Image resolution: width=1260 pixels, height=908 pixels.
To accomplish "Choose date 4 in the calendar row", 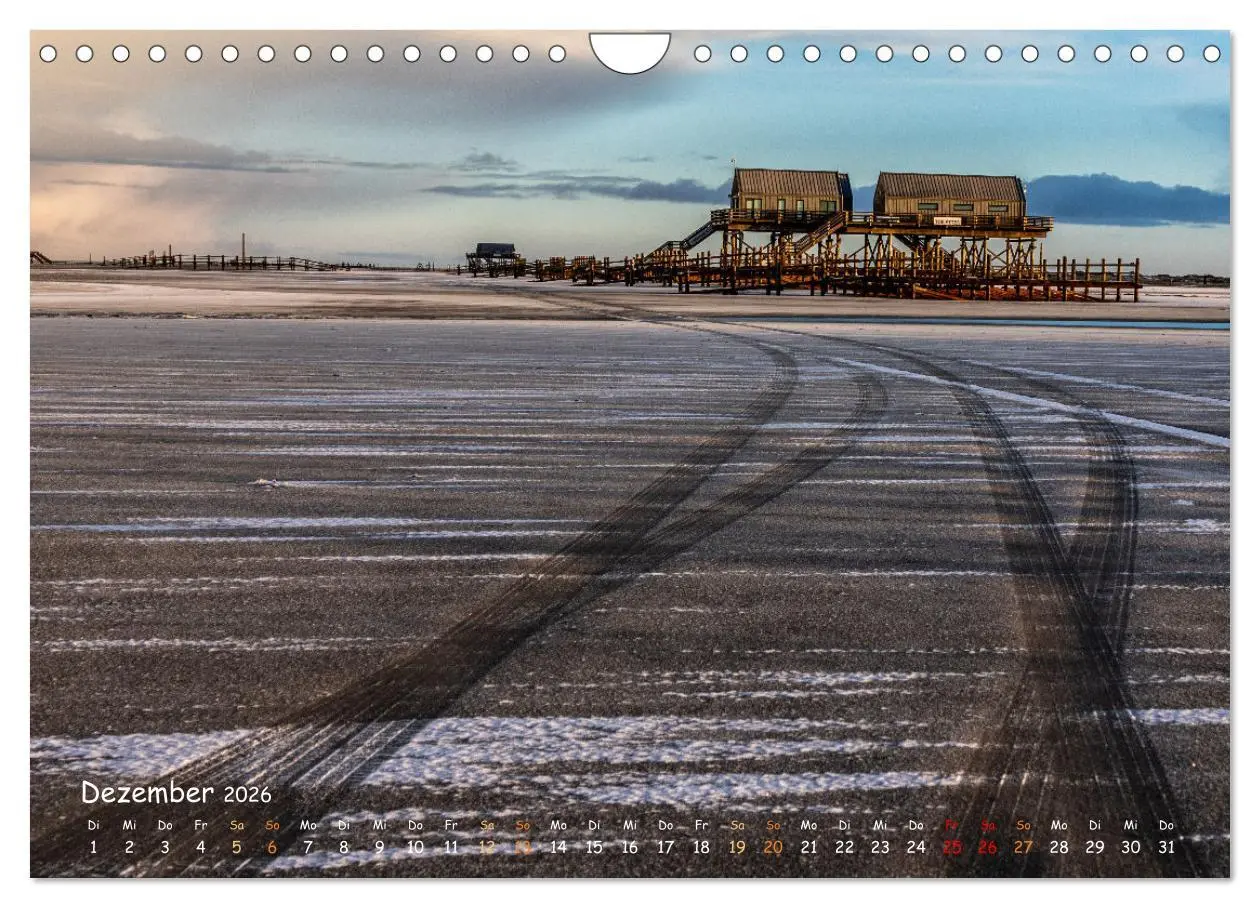I will 201,847.
